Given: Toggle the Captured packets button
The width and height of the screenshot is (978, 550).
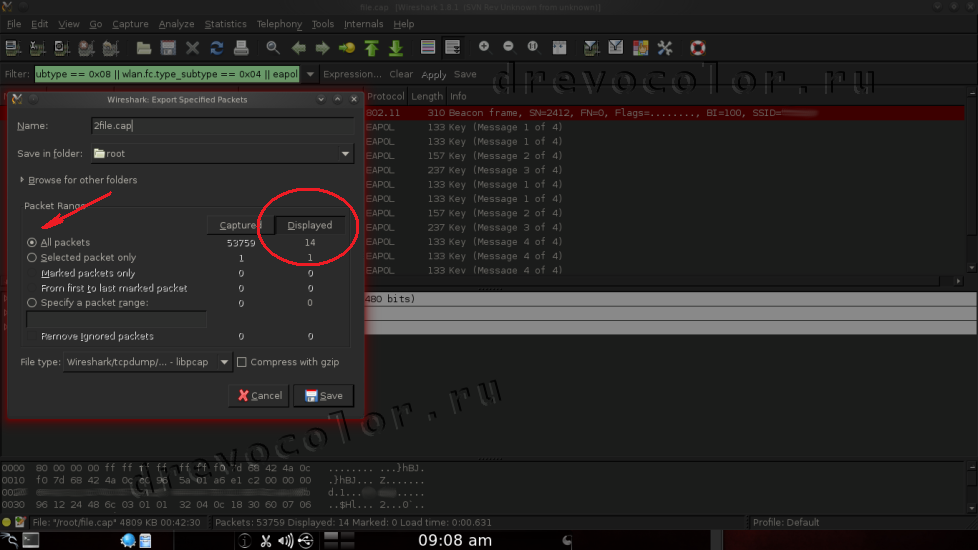Looking at the screenshot, I should pyautogui.click(x=241, y=225).
